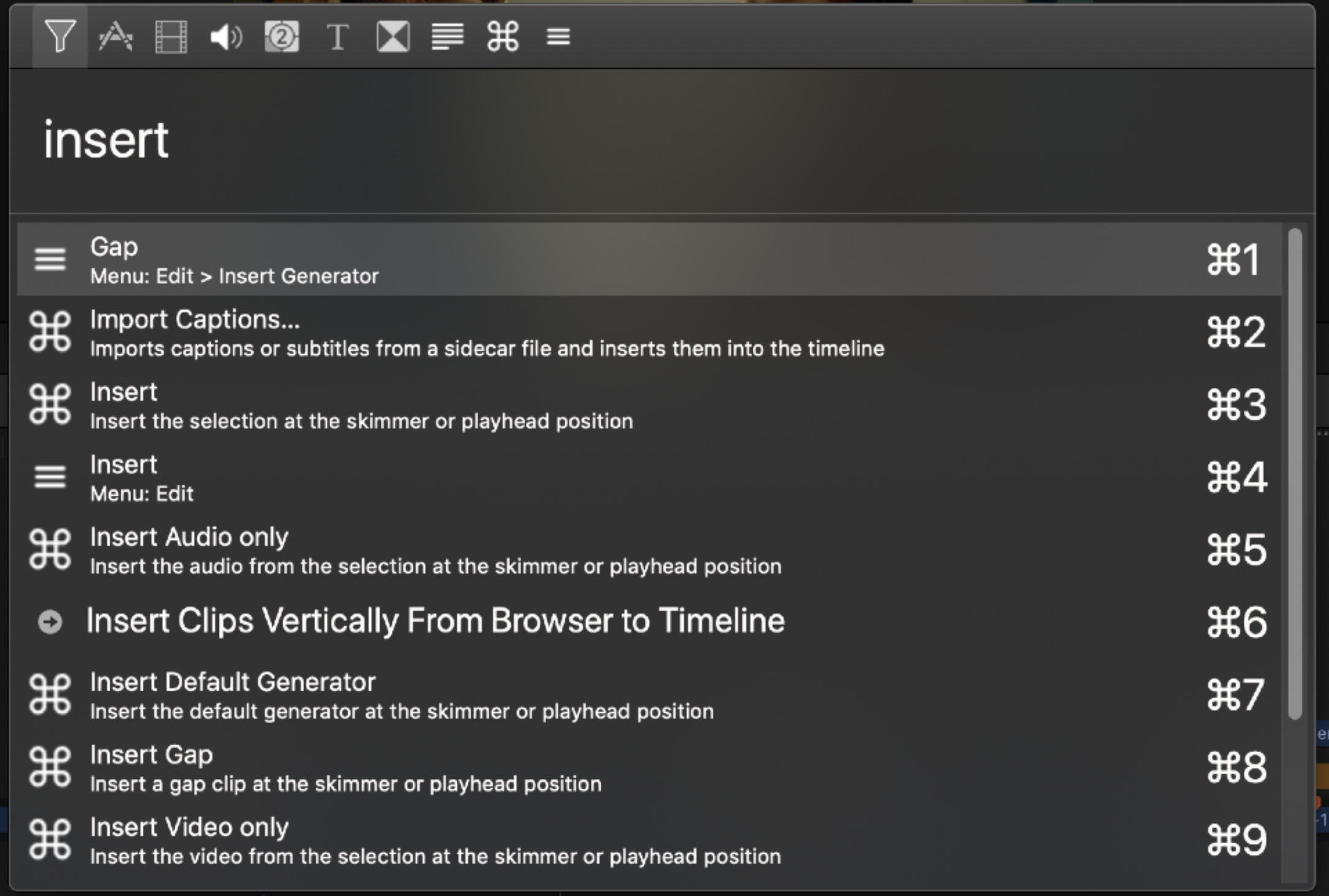This screenshot has width=1329, height=896.
Task: Select the effects filter icon
Action: click(x=115, y=36)
